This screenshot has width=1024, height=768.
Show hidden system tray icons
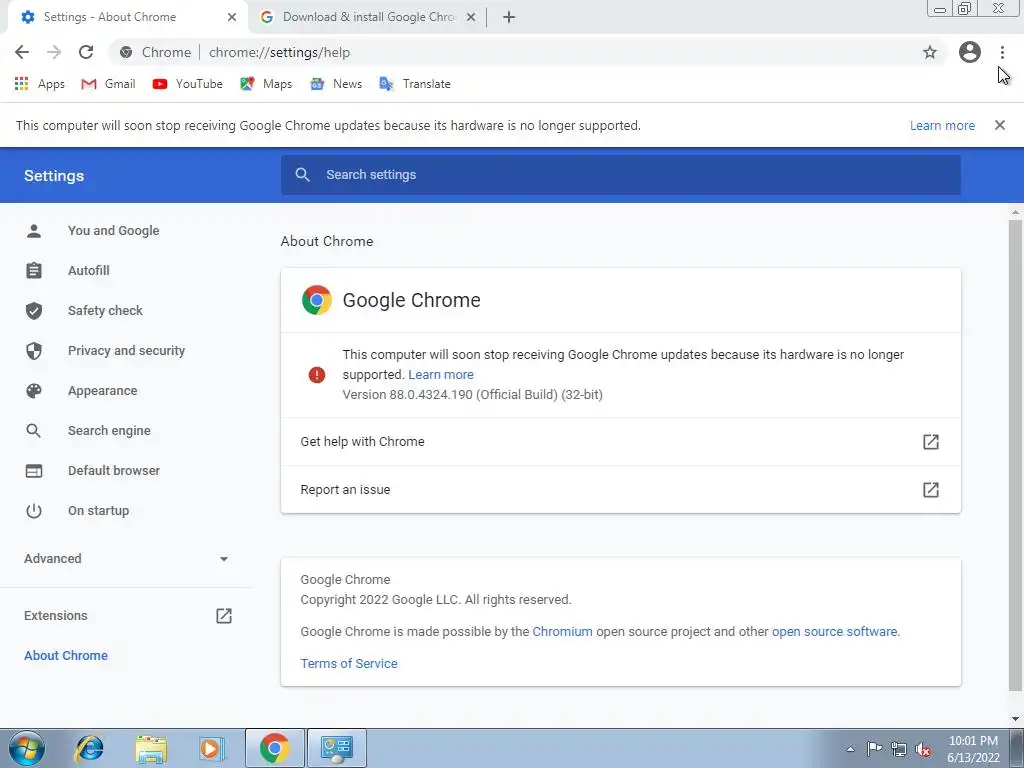coord(850,749)
